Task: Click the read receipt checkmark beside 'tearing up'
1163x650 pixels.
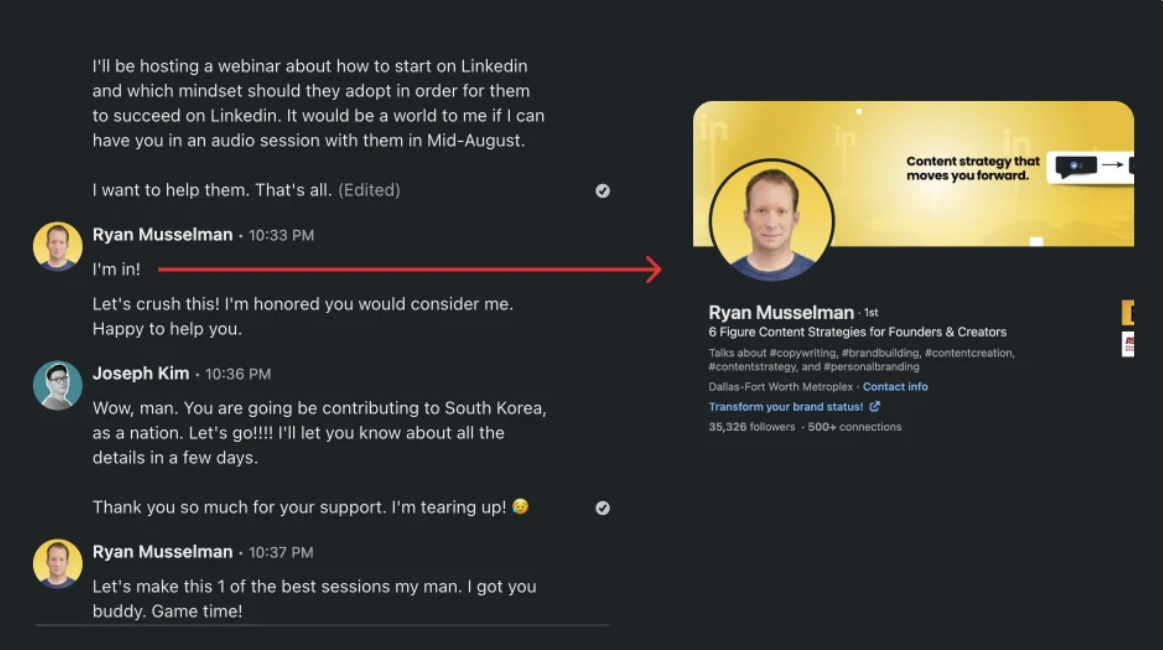Action: 603,508
